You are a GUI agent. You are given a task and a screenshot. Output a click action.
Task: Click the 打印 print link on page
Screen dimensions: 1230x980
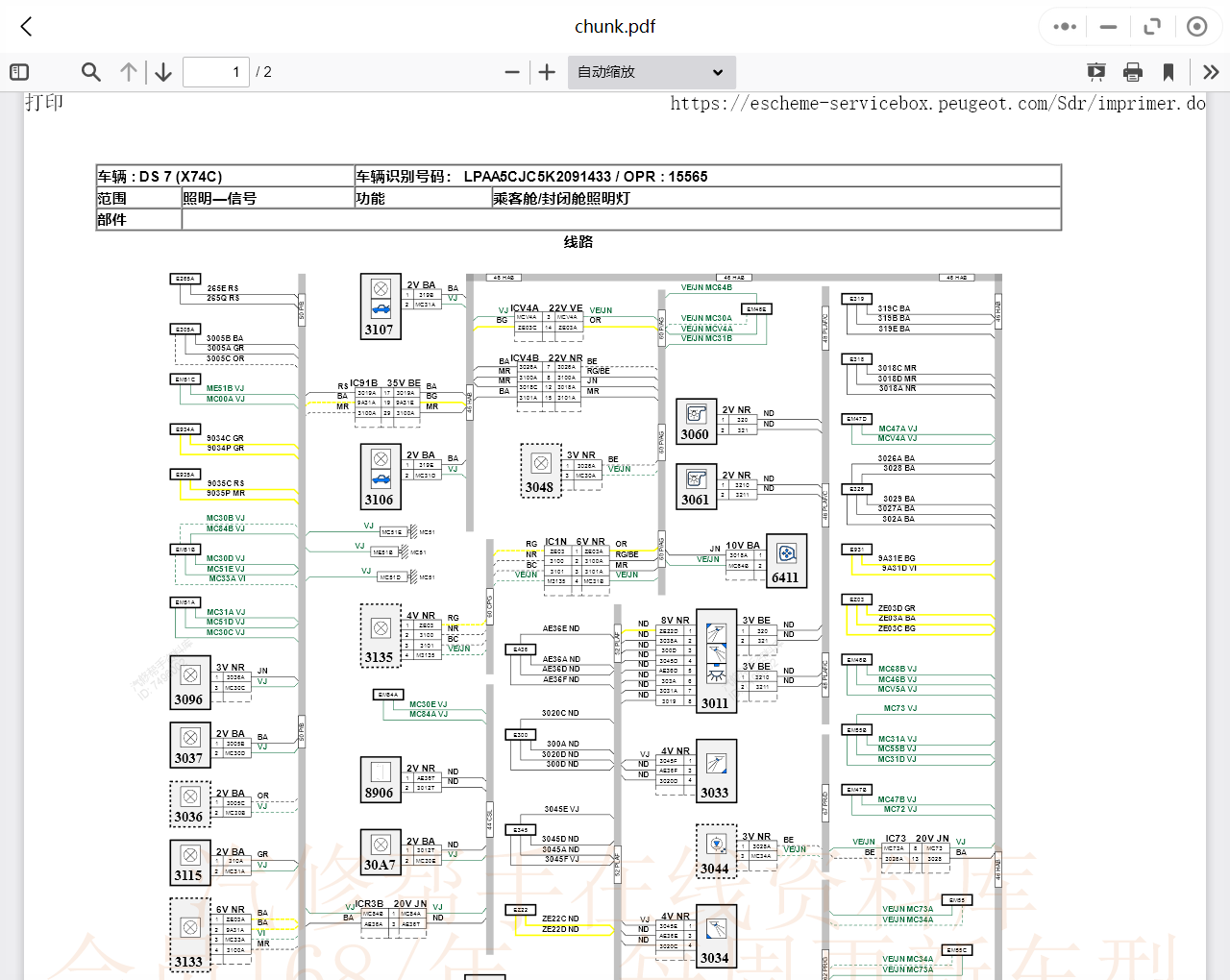pos(44,103)
